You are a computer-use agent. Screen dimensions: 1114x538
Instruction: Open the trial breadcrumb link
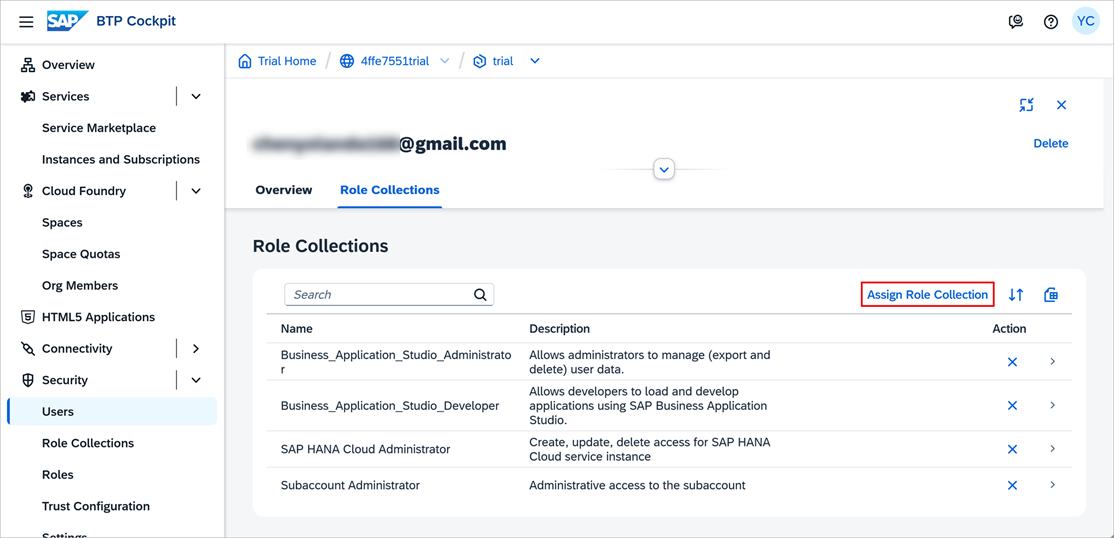coord(503,61)
